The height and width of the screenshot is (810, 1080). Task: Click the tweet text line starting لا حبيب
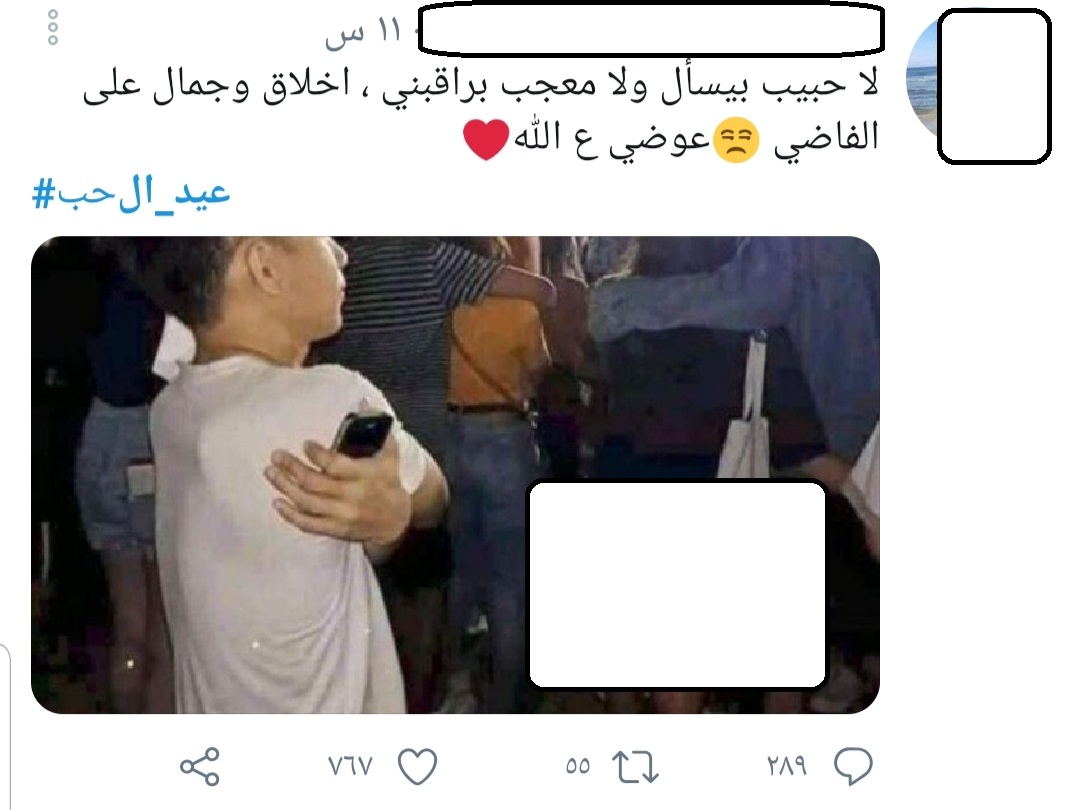tap(481, 86)
